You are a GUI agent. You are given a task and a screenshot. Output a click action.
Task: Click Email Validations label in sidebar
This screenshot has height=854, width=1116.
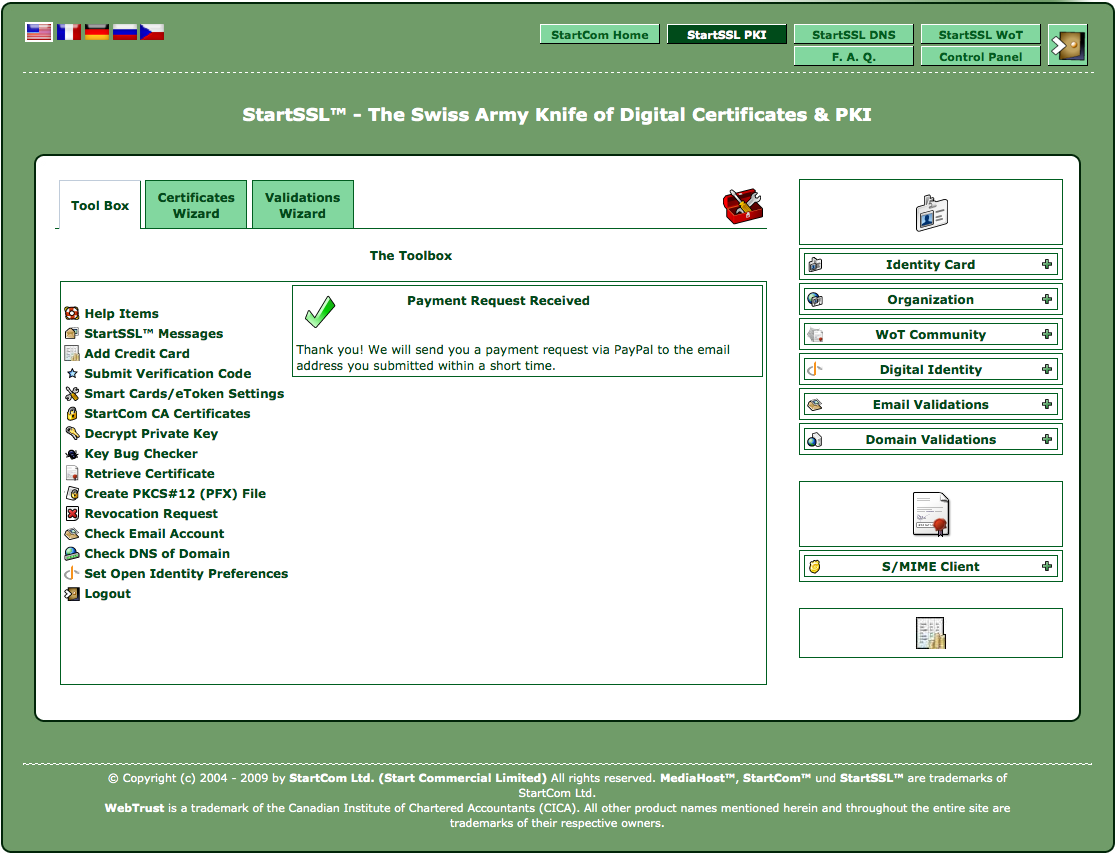(931, 404)
